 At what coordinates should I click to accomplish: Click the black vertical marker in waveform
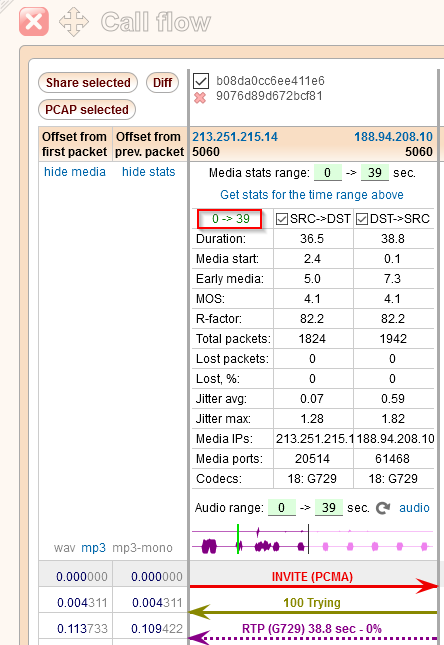[x=308, y=539]
